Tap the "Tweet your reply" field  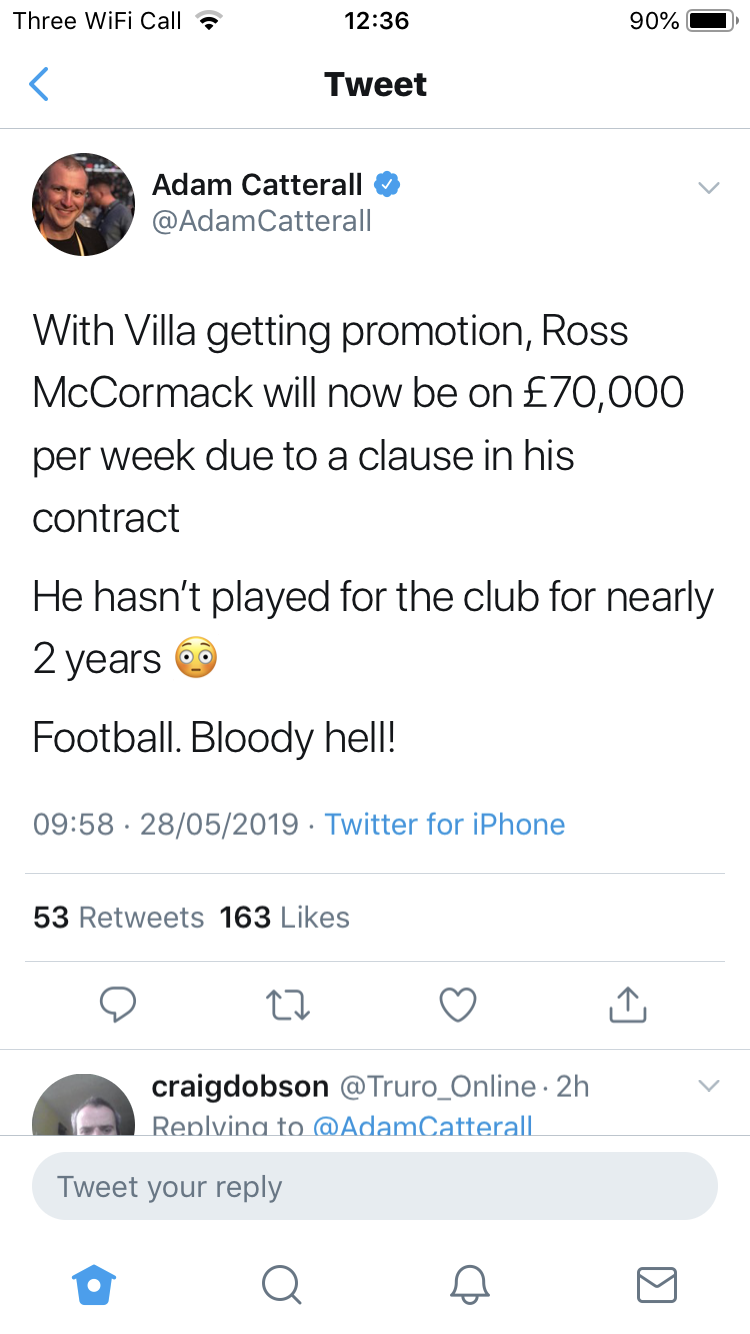(374, 1187)
